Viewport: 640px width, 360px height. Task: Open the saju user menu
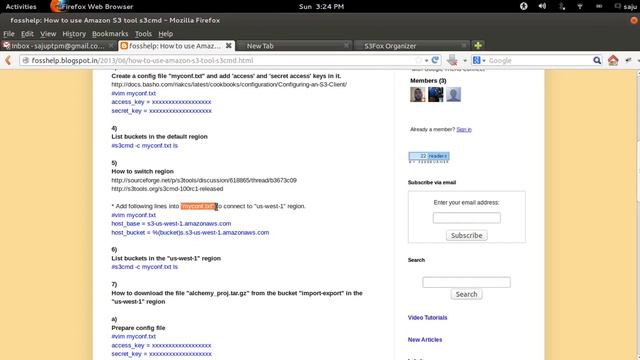coord(626,6)
